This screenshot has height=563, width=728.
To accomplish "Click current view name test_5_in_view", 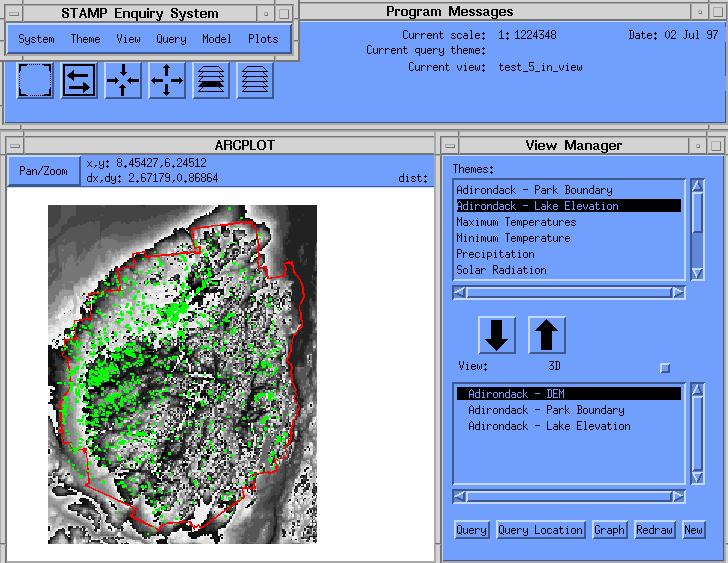I will click(x=540, y=67).
